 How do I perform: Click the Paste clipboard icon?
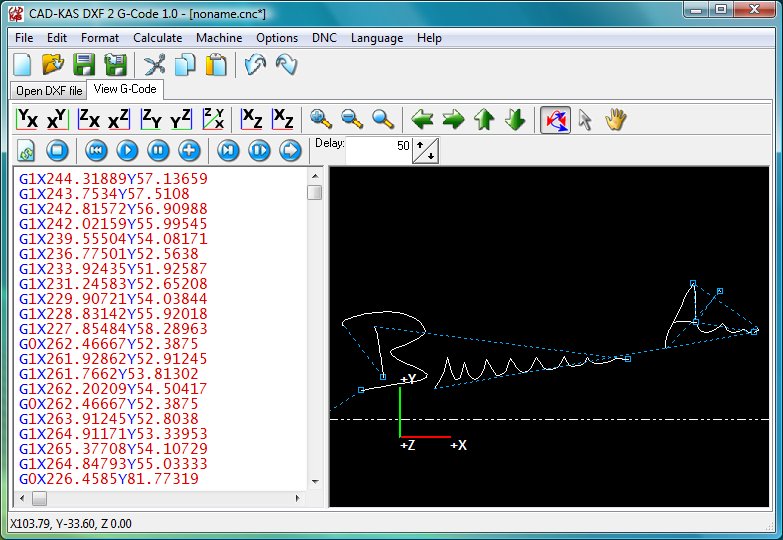pyautogui.click(x=215, y=65)
